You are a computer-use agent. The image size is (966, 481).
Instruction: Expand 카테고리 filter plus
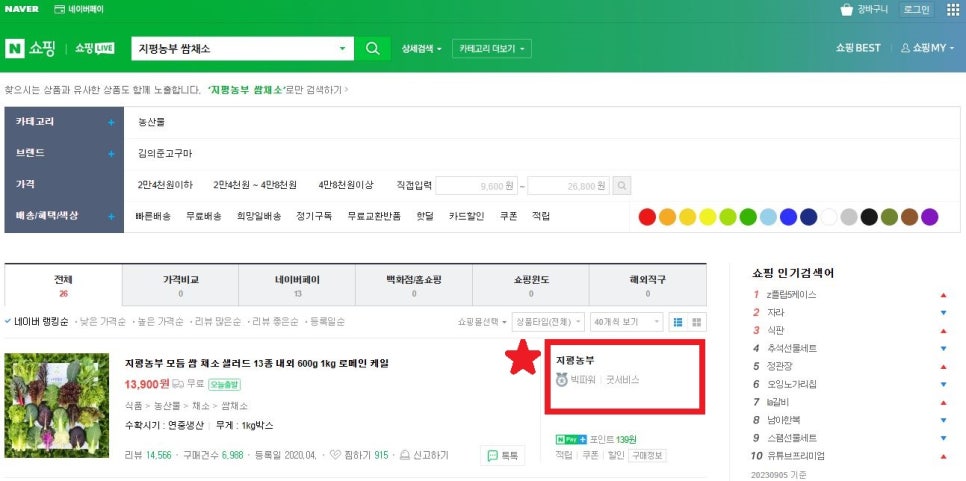111,123
